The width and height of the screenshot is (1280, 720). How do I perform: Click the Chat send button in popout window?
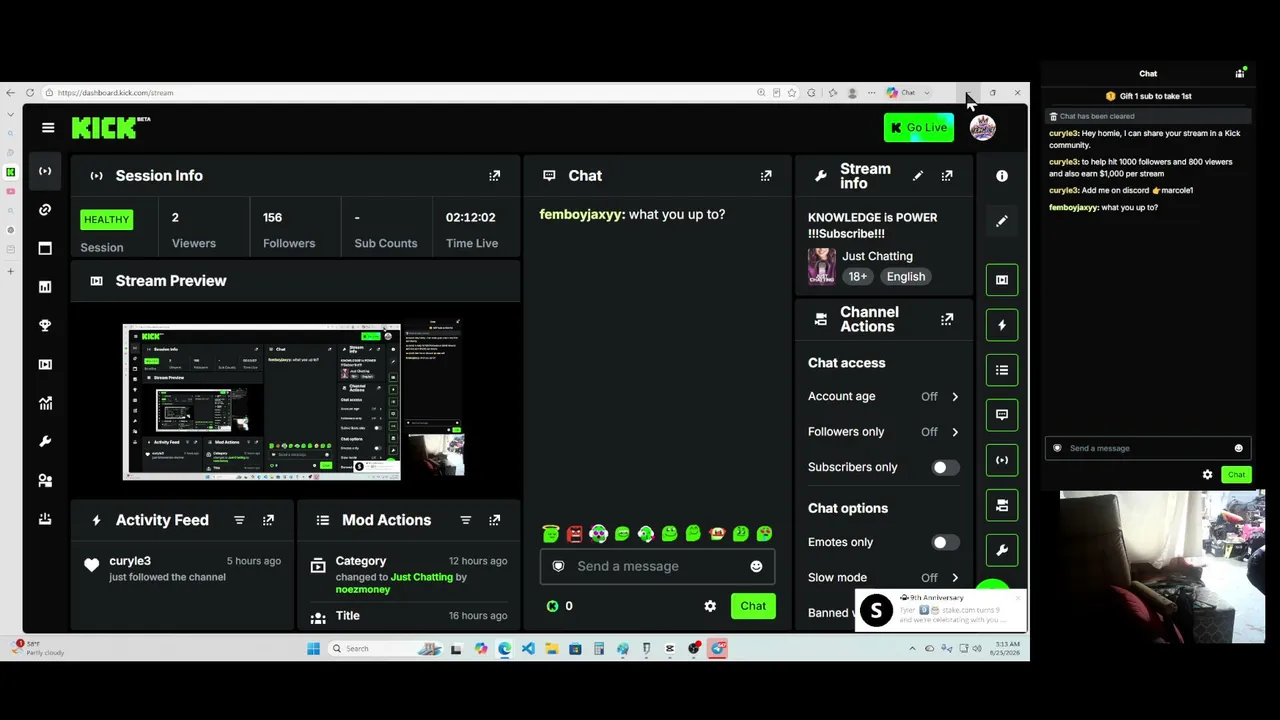pyautogui.click(x=1236, y=475)
